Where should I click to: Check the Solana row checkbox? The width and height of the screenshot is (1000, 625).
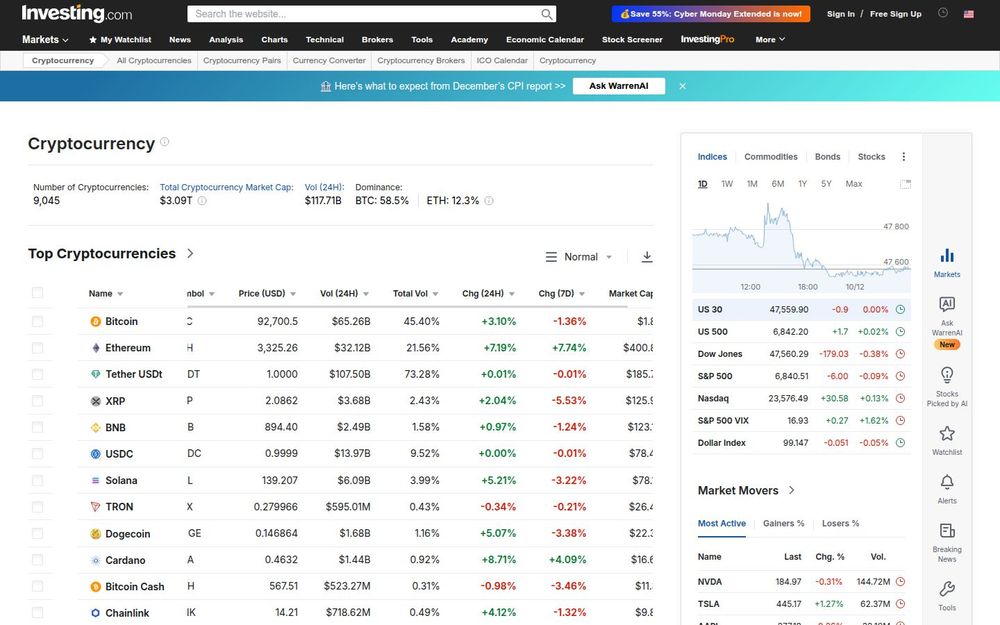[x=38, y=480]
